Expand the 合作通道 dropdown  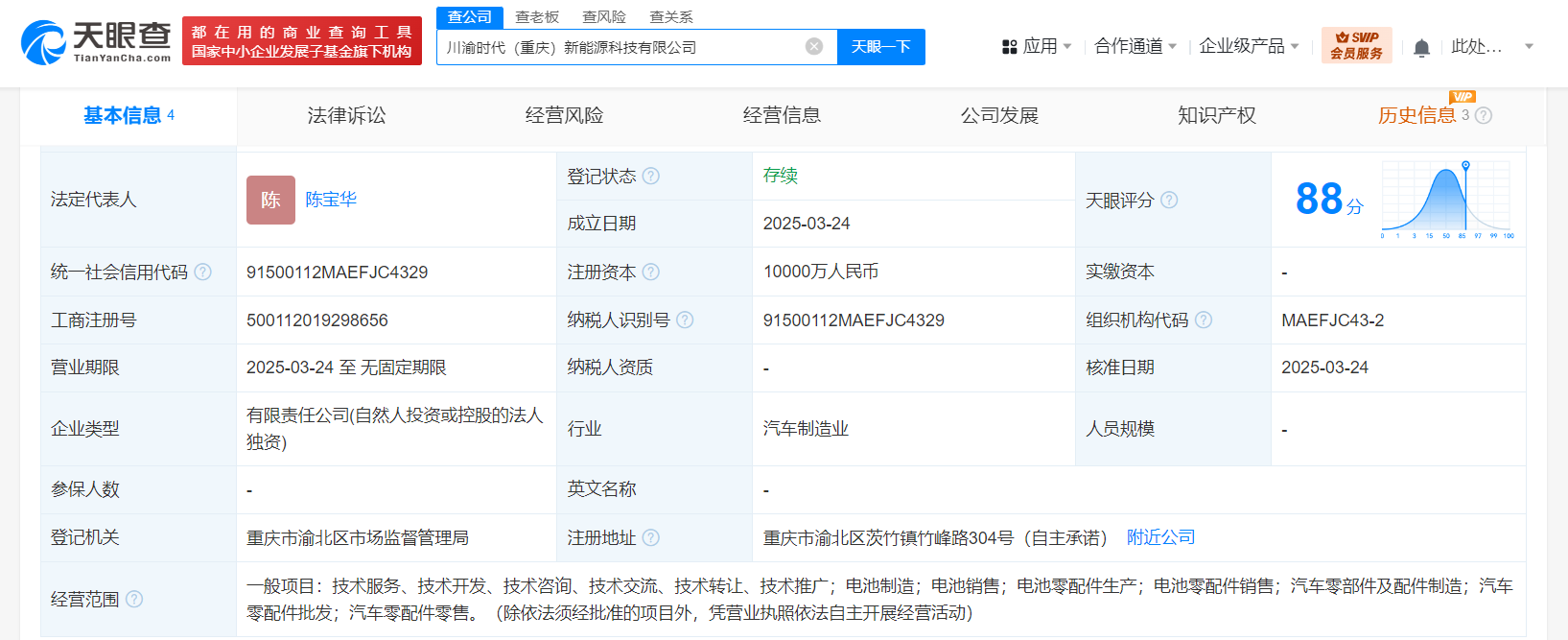click(x=1135, y=46)
